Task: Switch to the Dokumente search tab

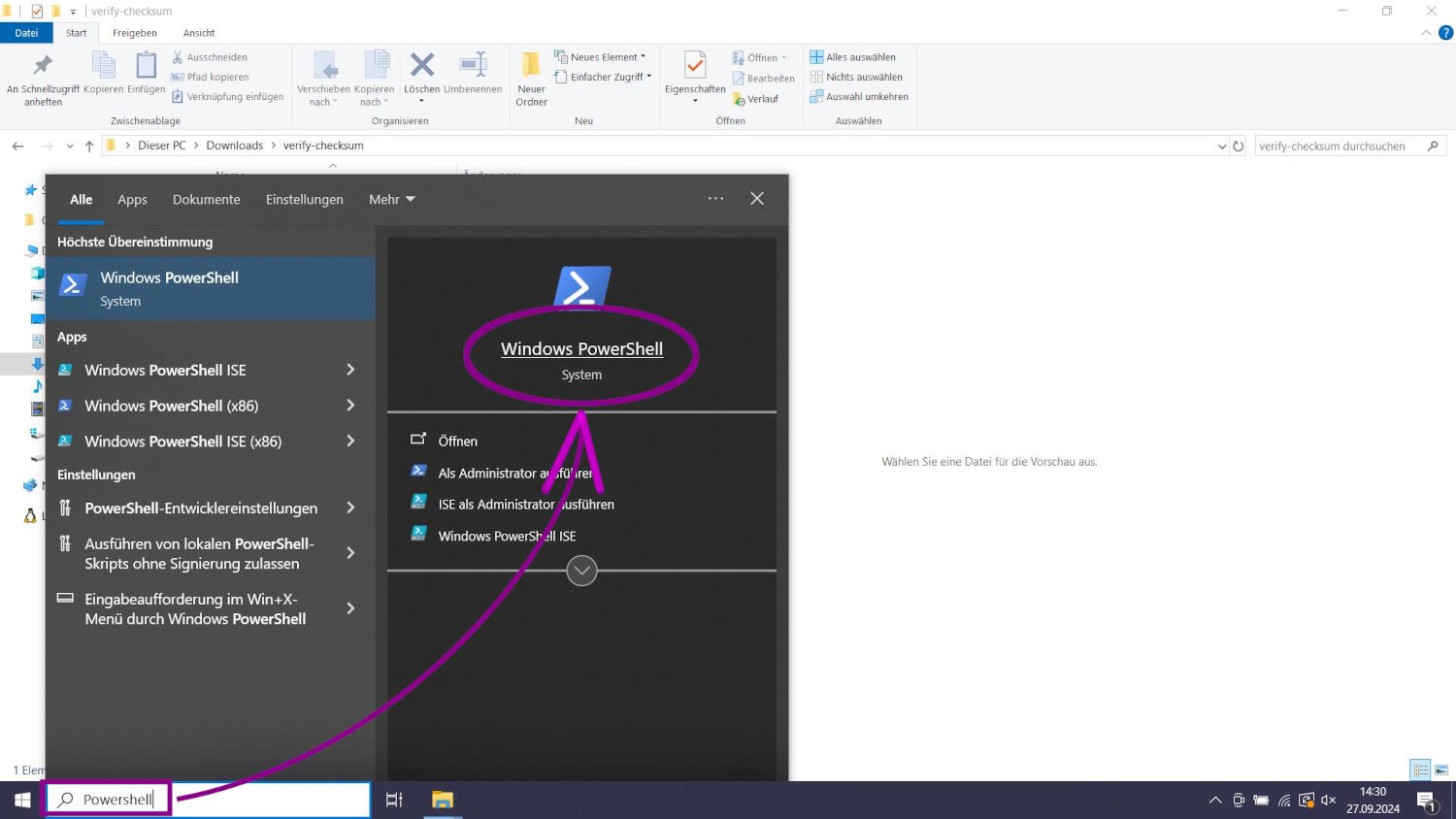Action: click(x=207, y=199)
